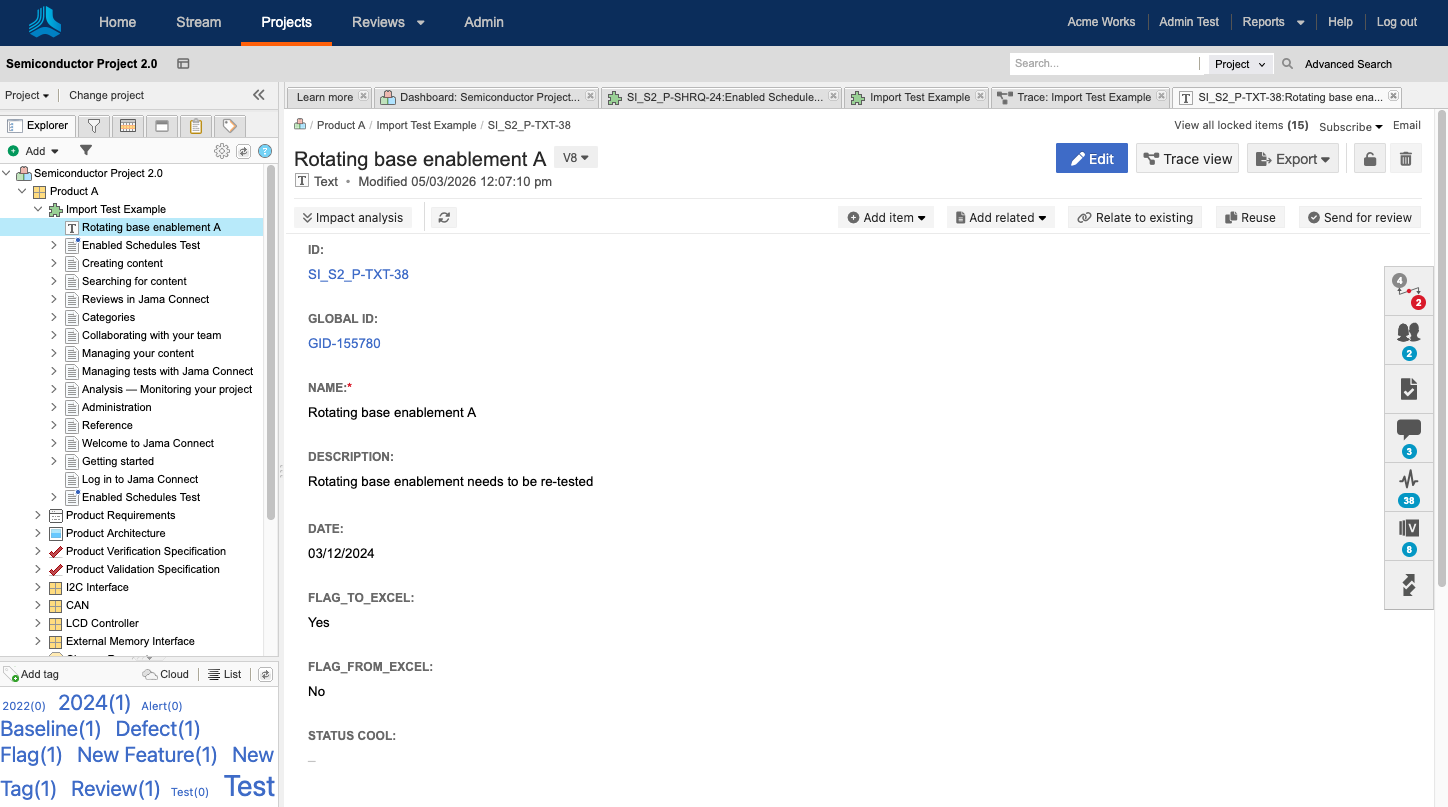Open the relationships widget in right sidebar
Image resolution: width=1448 pixels, height=807 pixels.
coord(1409,290)
